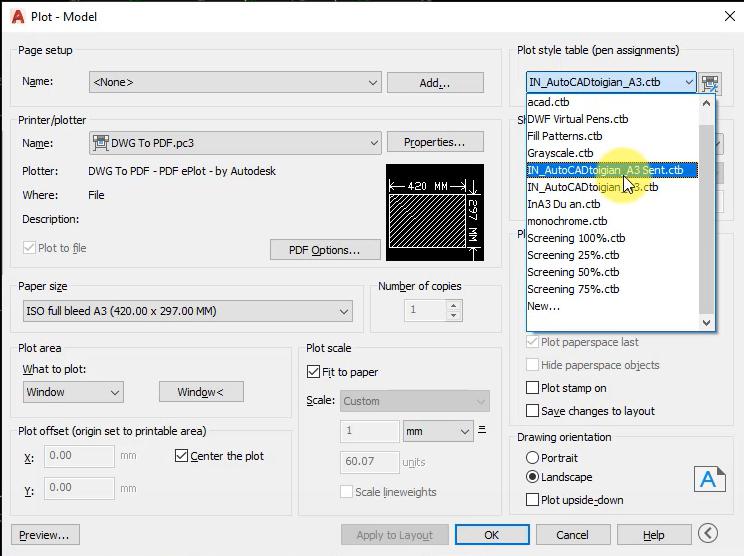Open plot scale units mm dropdown
Screen dimensions: 744x556
(x=438, y=431)
